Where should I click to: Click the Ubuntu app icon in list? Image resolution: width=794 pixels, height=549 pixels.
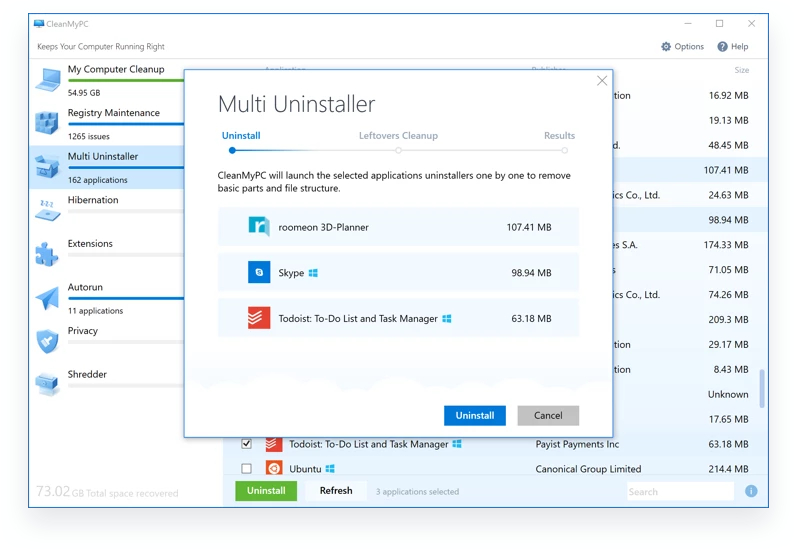pos(274,468)
